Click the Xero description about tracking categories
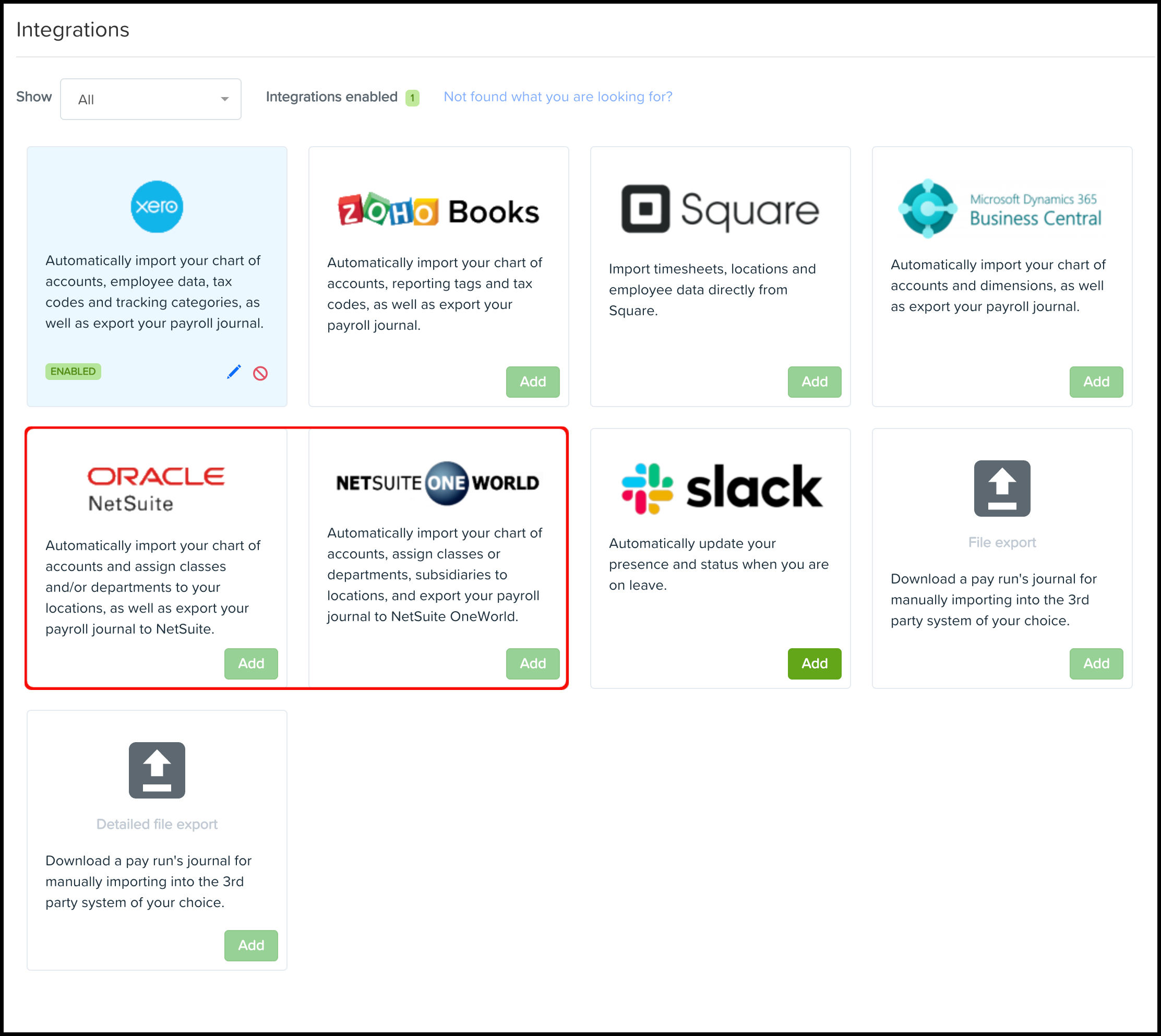The height and width of the screenshot is (1036, 1161). 154,291
